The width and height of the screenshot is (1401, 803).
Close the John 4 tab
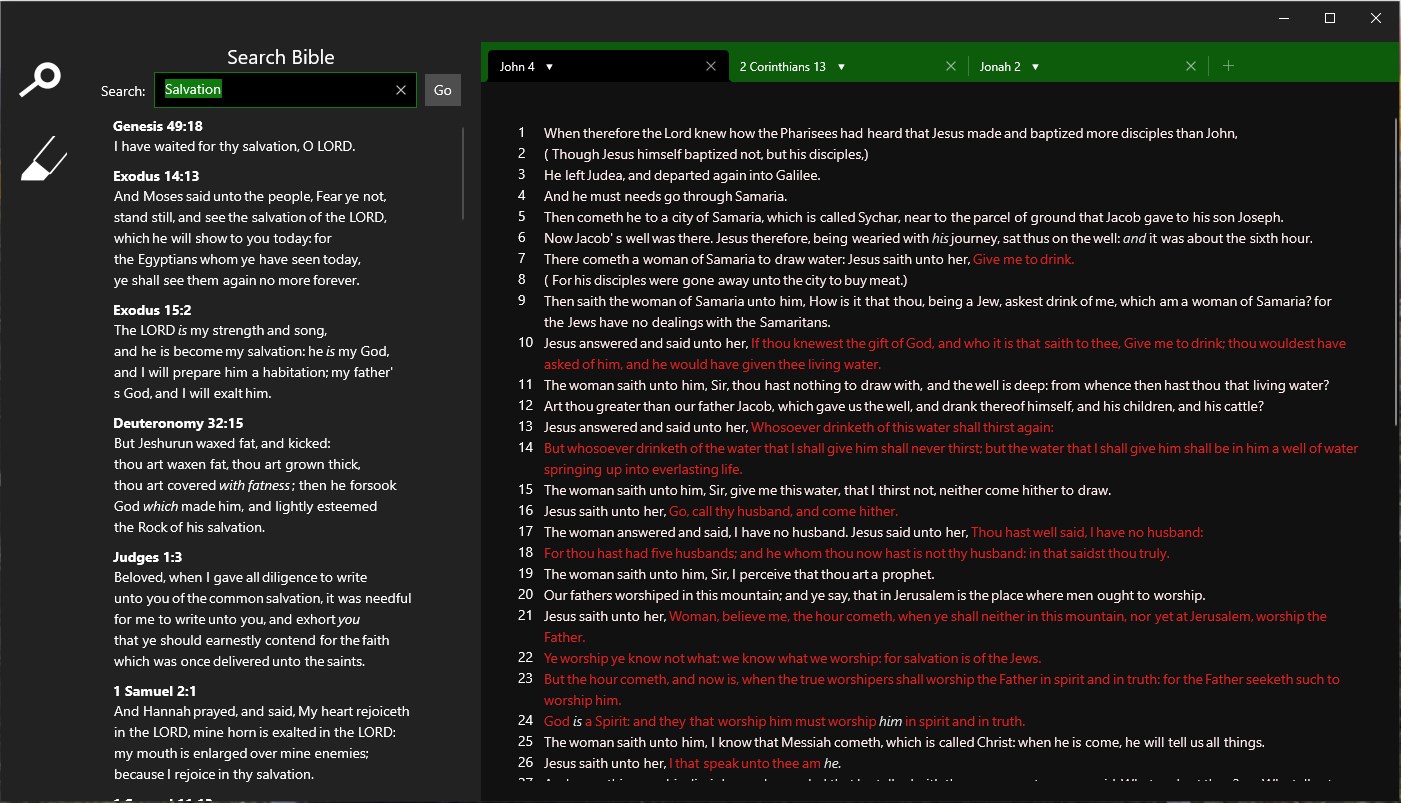[x=710, y=65]
